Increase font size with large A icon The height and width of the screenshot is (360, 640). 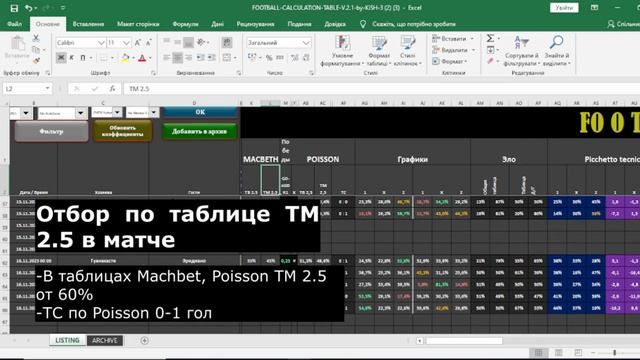[x=138, y=42]
